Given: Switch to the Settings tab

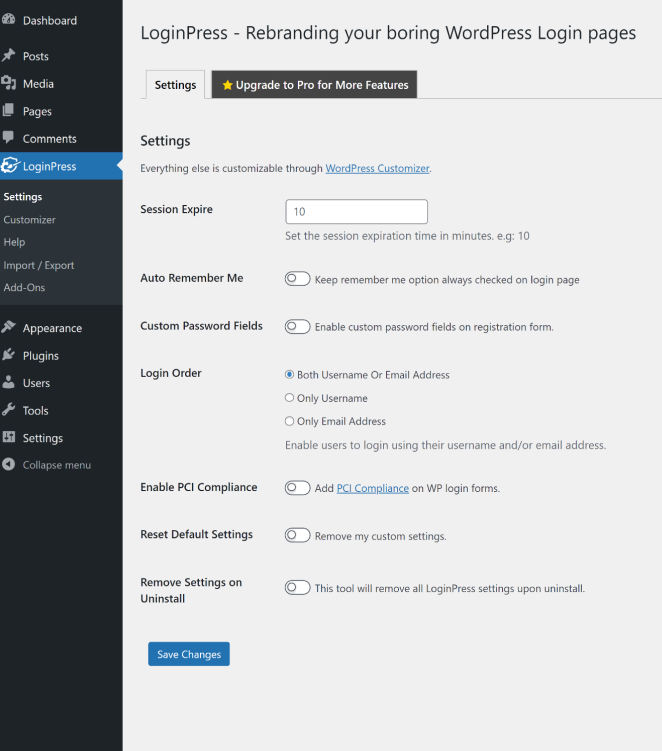Looking at the screenshot, I should point(175,85).
